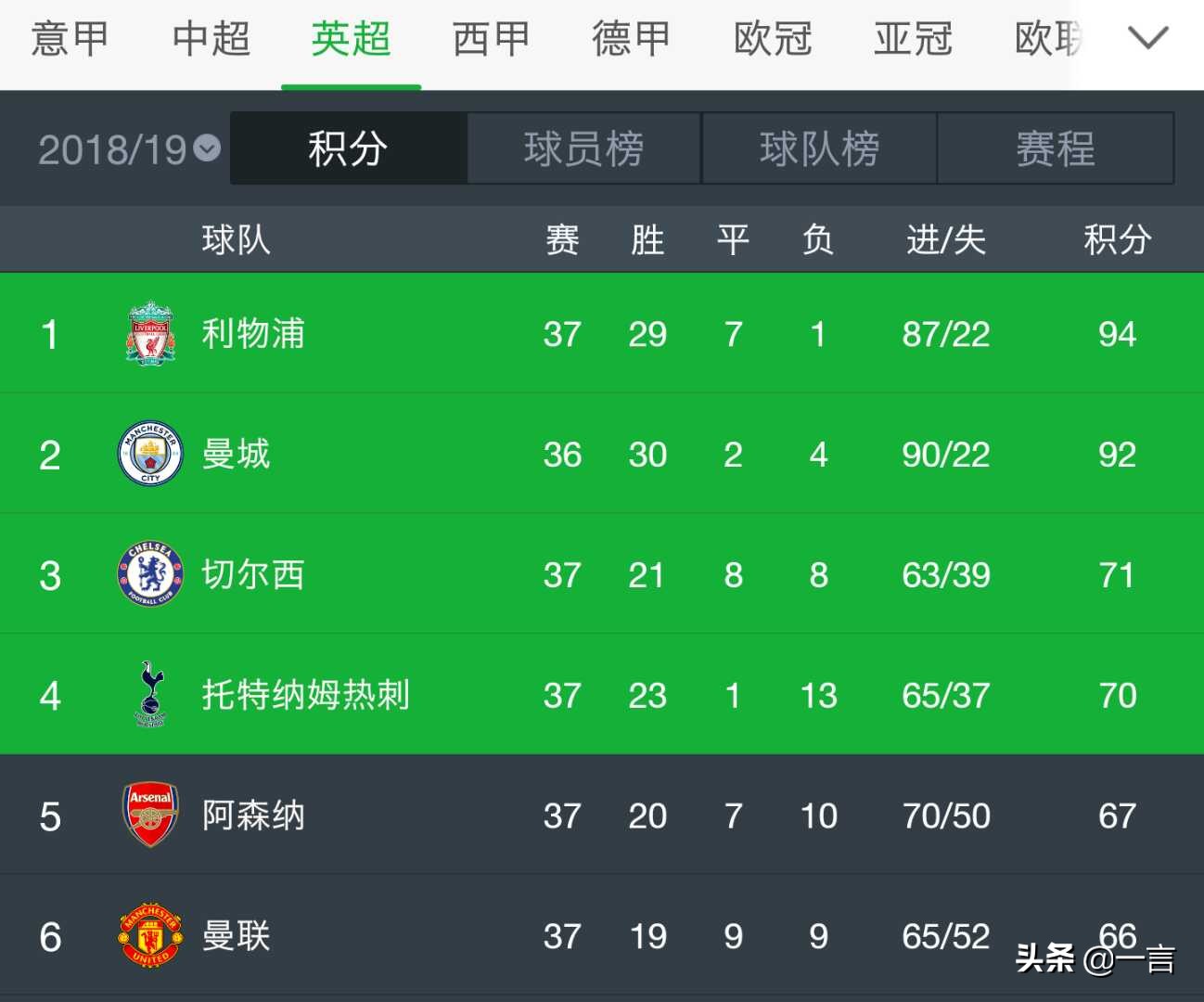Click the 利物浦 team name

click(x=252, y=334)
